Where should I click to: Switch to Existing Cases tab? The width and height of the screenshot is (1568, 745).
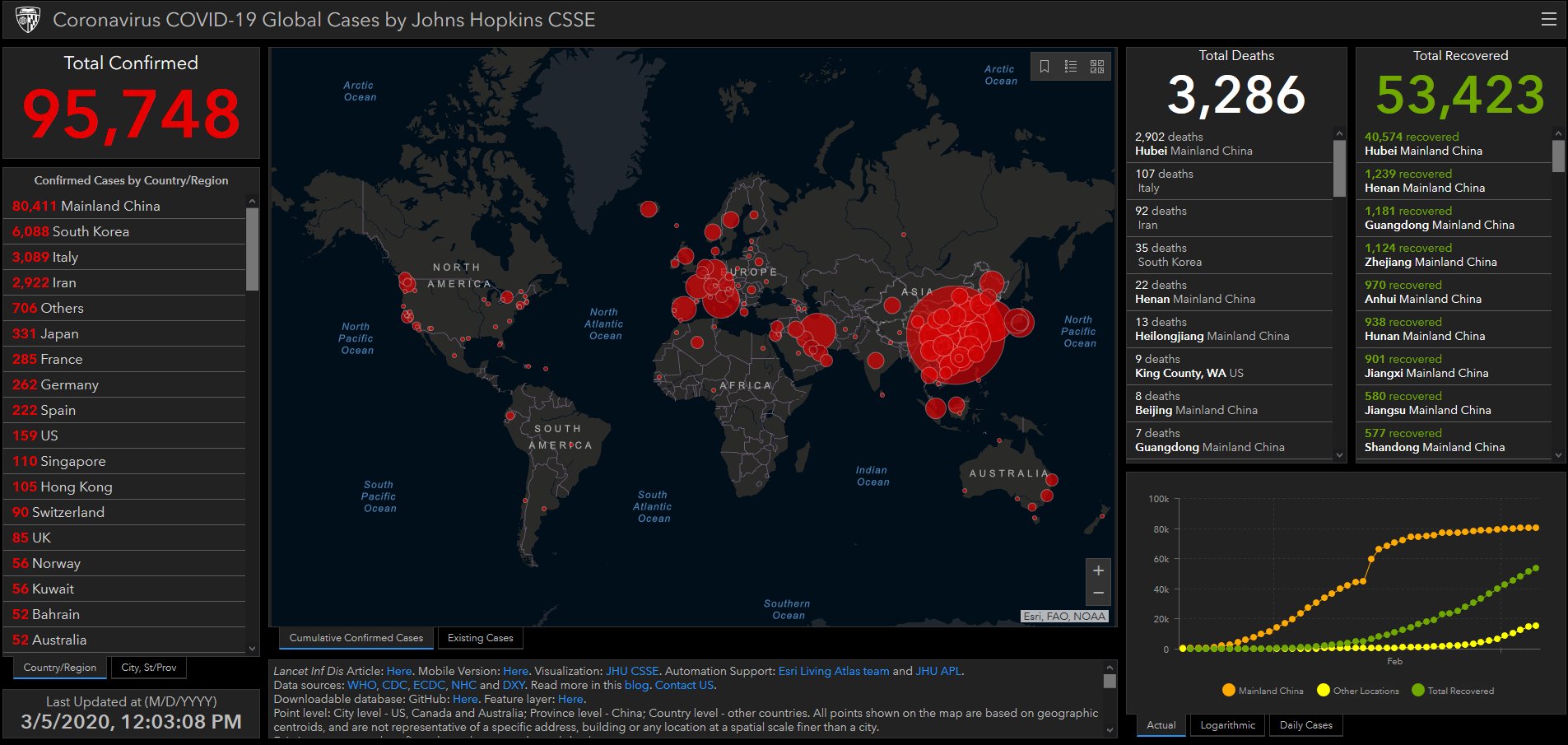(481, 638)
